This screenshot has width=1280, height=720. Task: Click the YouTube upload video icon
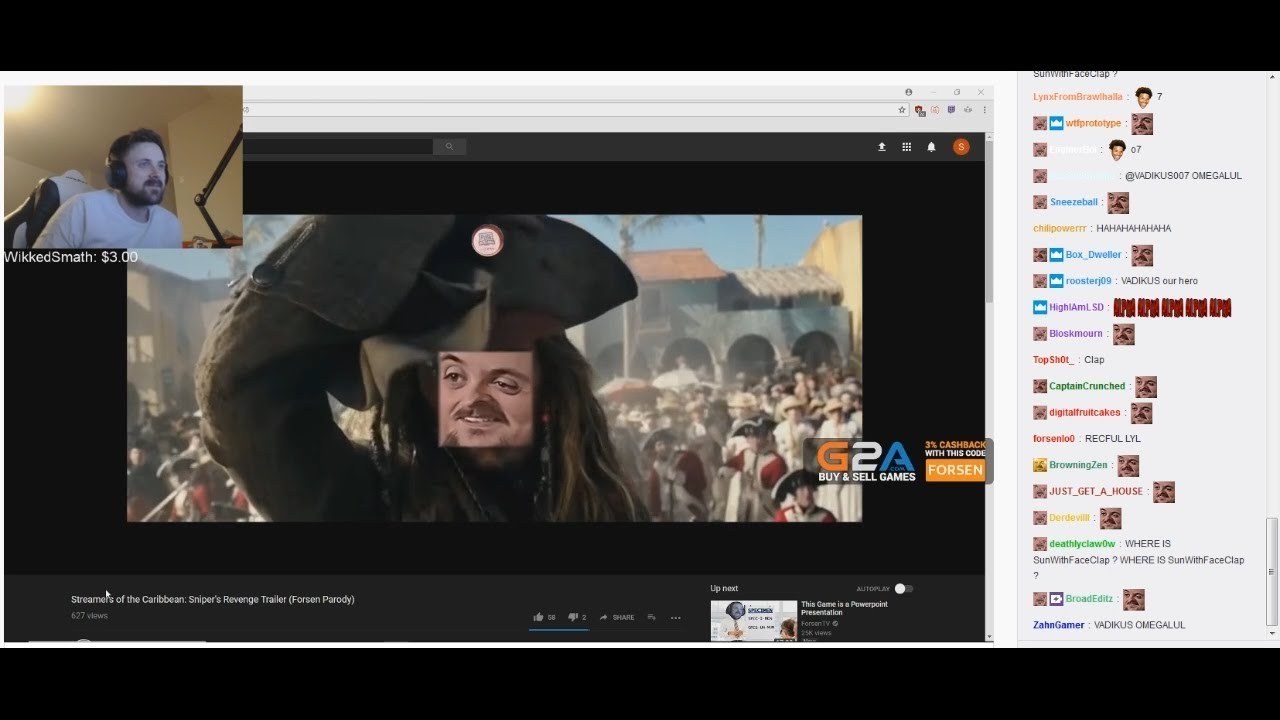881,147
